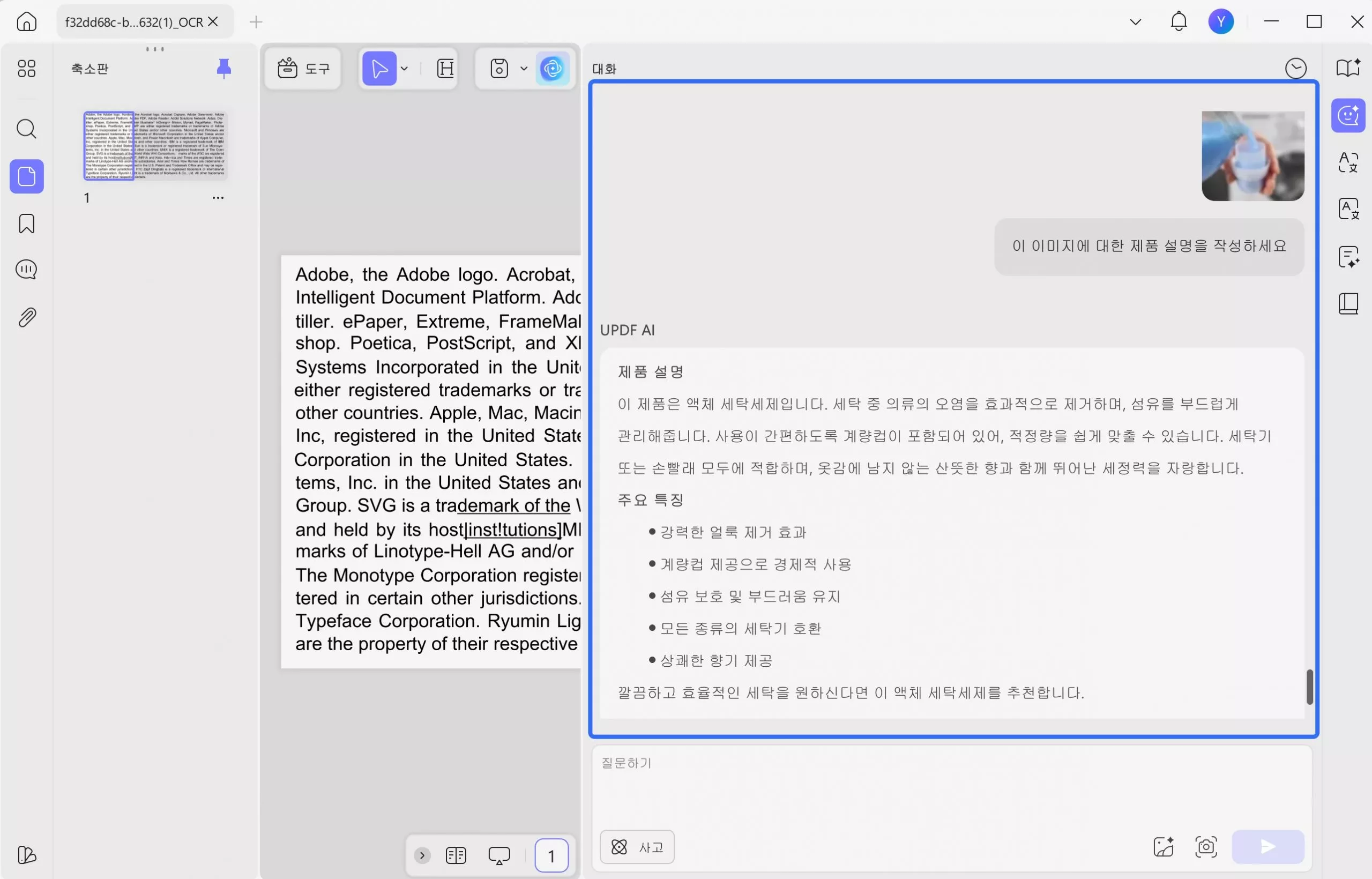This screenshot has height=879, width=1372.
Task: View the uploaded detergent image
Action: [1252, 156]
